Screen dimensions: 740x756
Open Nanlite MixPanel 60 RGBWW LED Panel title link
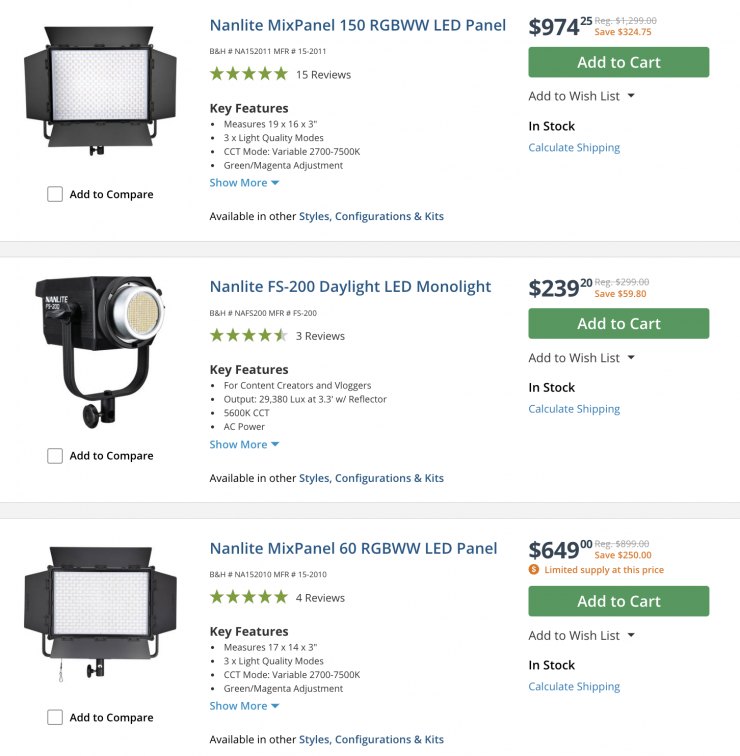(x=353, y=548)
